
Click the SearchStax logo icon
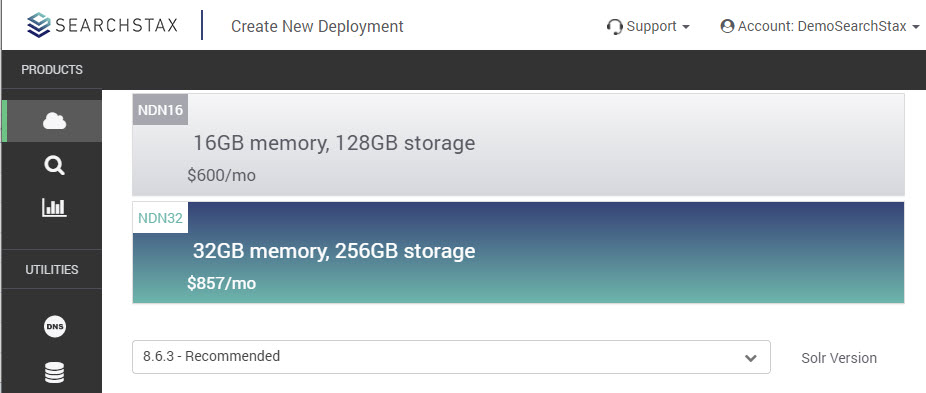(39, 25)
